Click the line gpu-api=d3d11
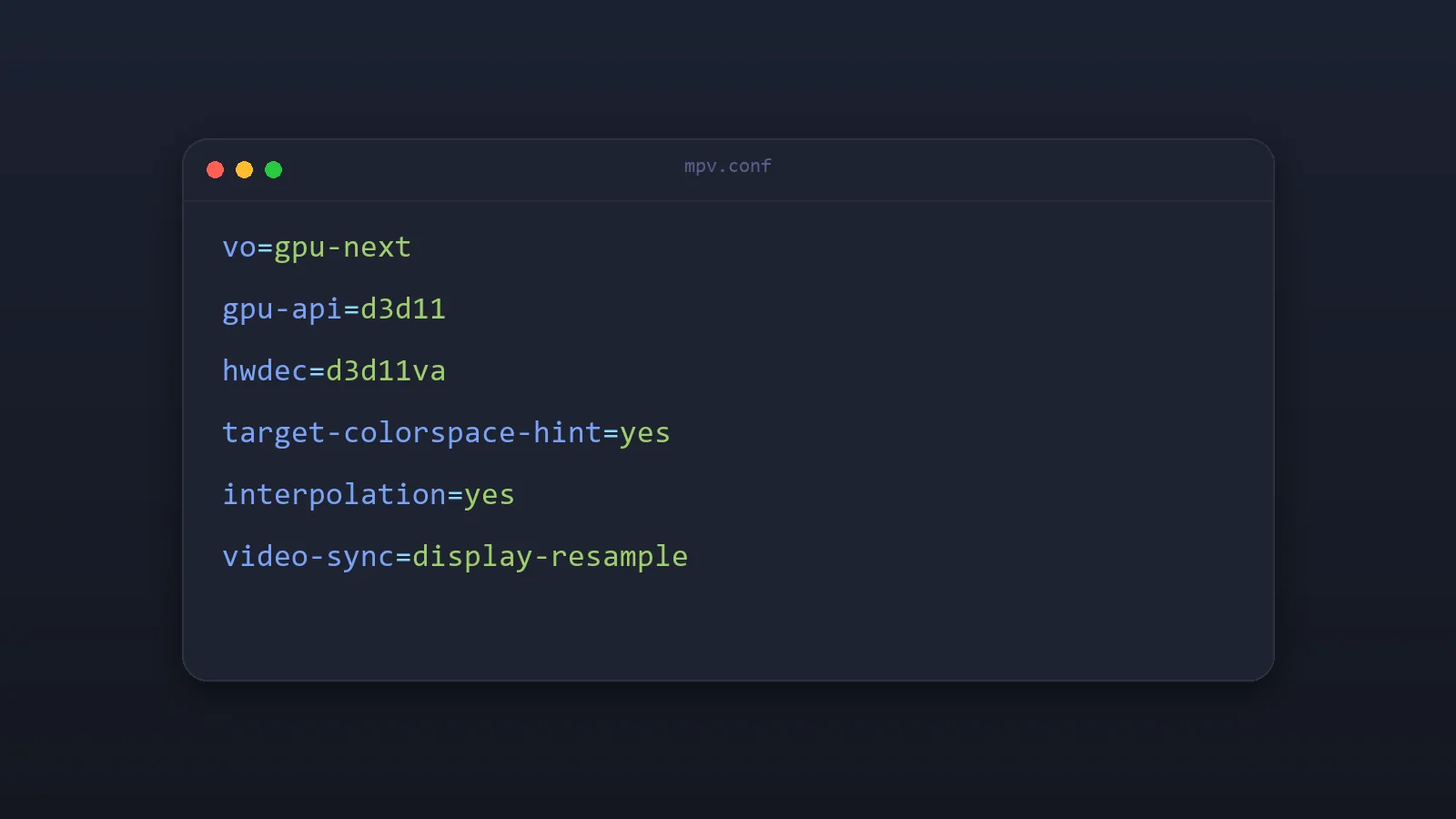Image resolution: width=1456 pixels, height=819 pixels. (x=334, y=309)
